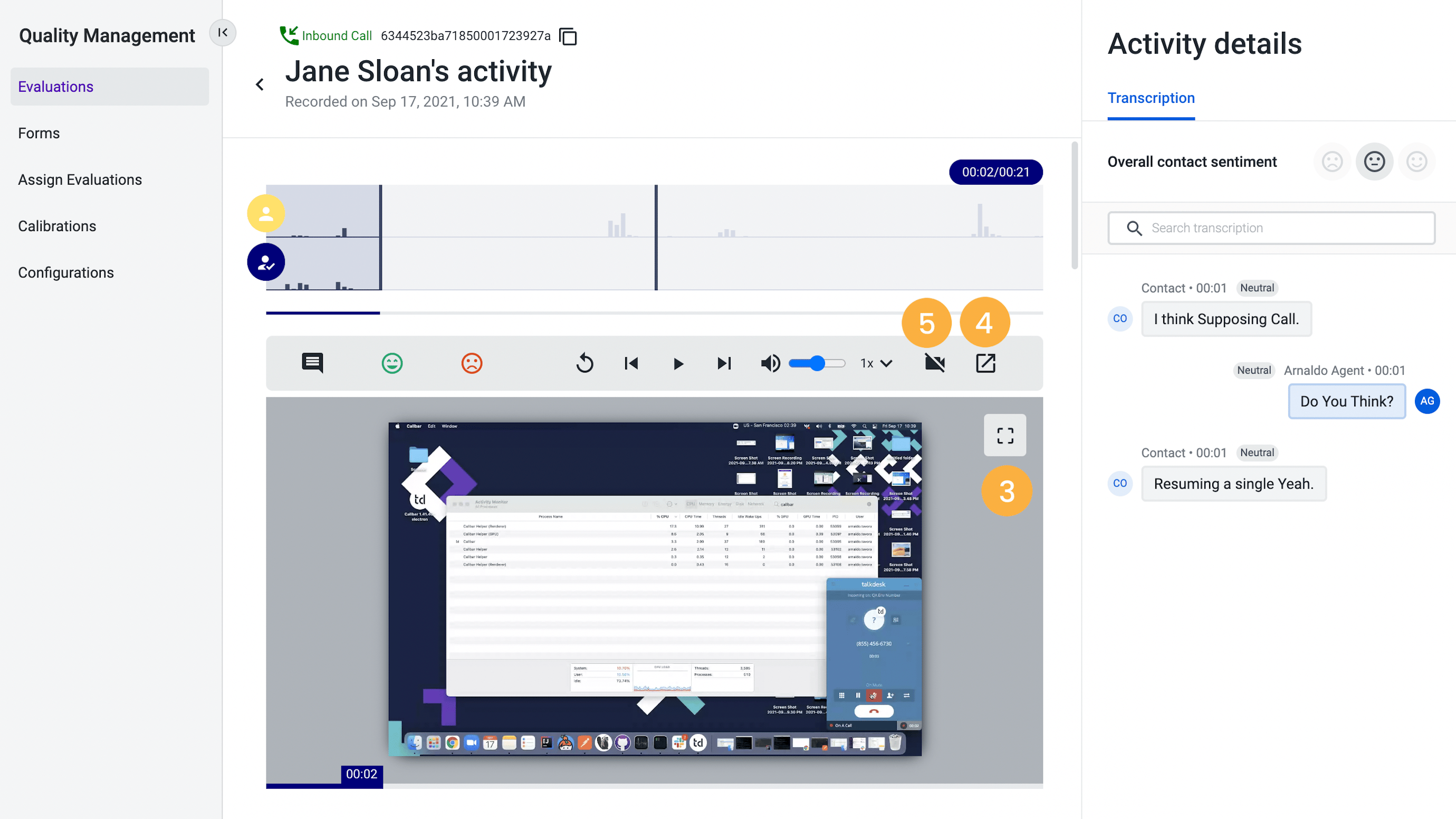Click the expand to fullscreen icon
This screenshot has height=819, width=1456.
tap(1005, 435)
